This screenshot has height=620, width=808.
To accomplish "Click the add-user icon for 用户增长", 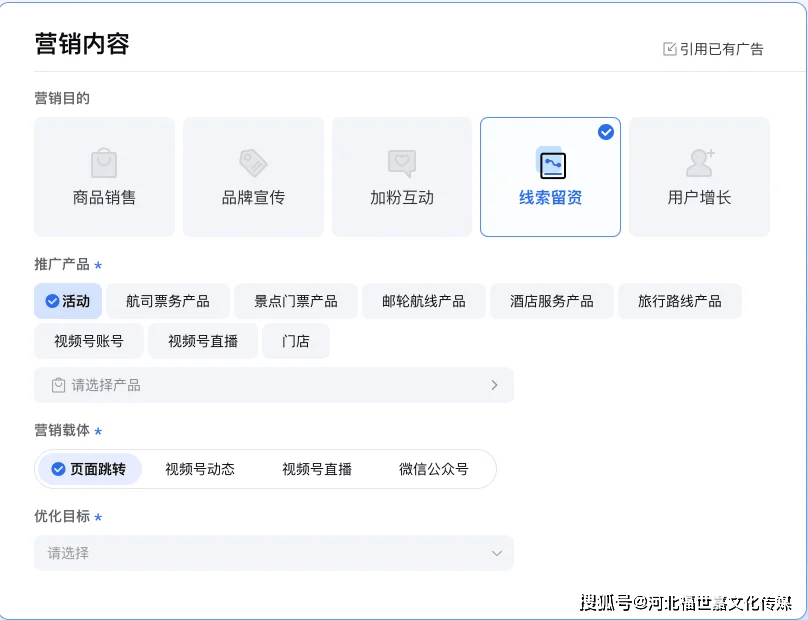I will 700,162.
